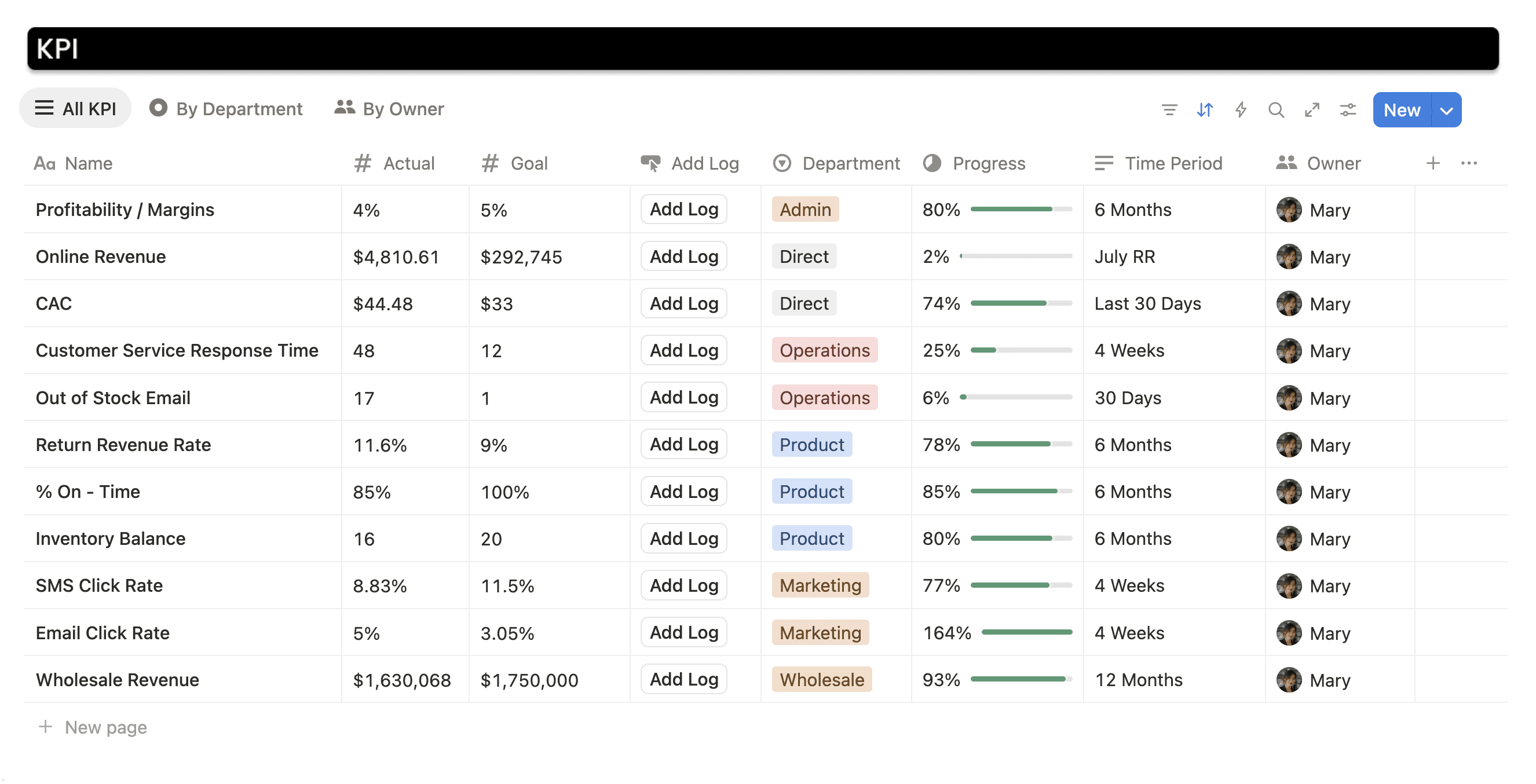Expand the New button dropdown arrow

(x=1446, y=110)
